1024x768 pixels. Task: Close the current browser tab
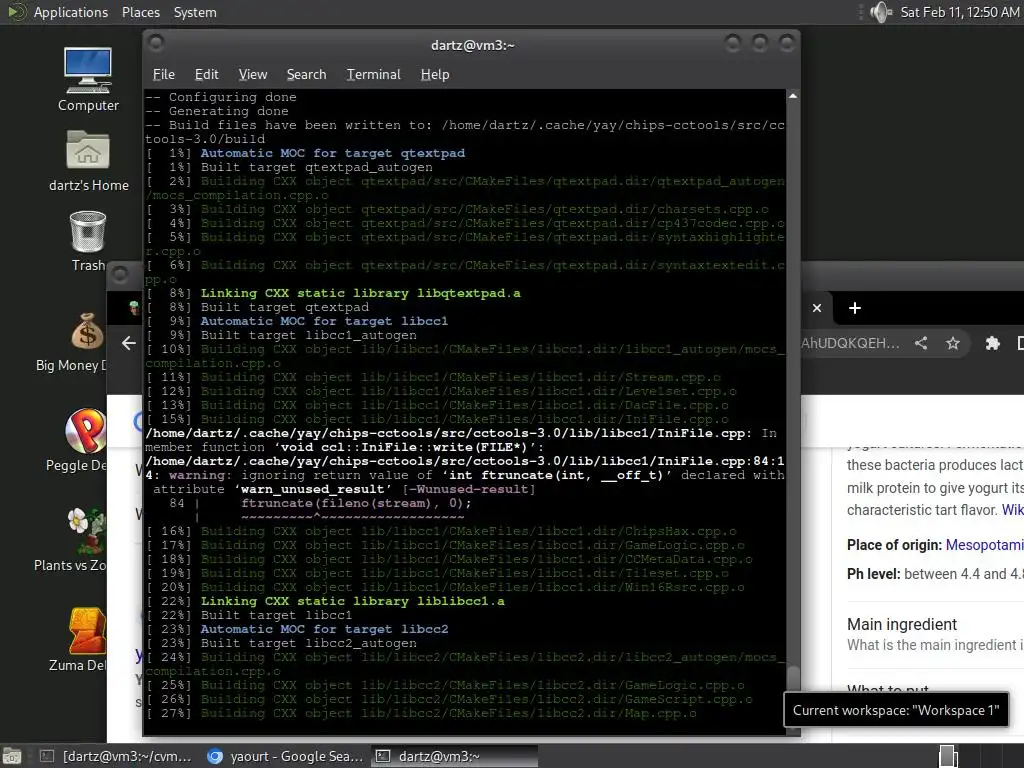click(x=816, y=308)
